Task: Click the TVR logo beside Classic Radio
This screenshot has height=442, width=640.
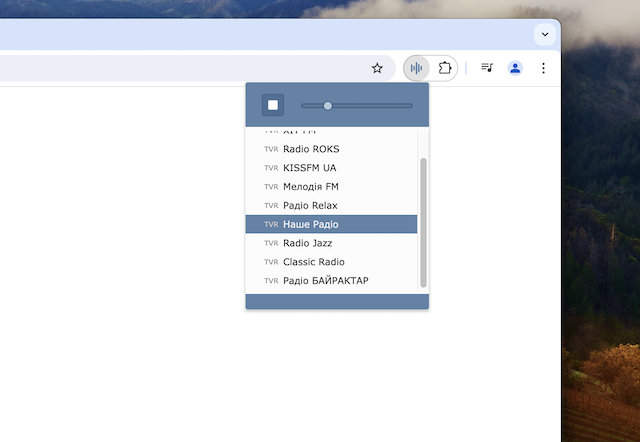Action: (271, 262)
